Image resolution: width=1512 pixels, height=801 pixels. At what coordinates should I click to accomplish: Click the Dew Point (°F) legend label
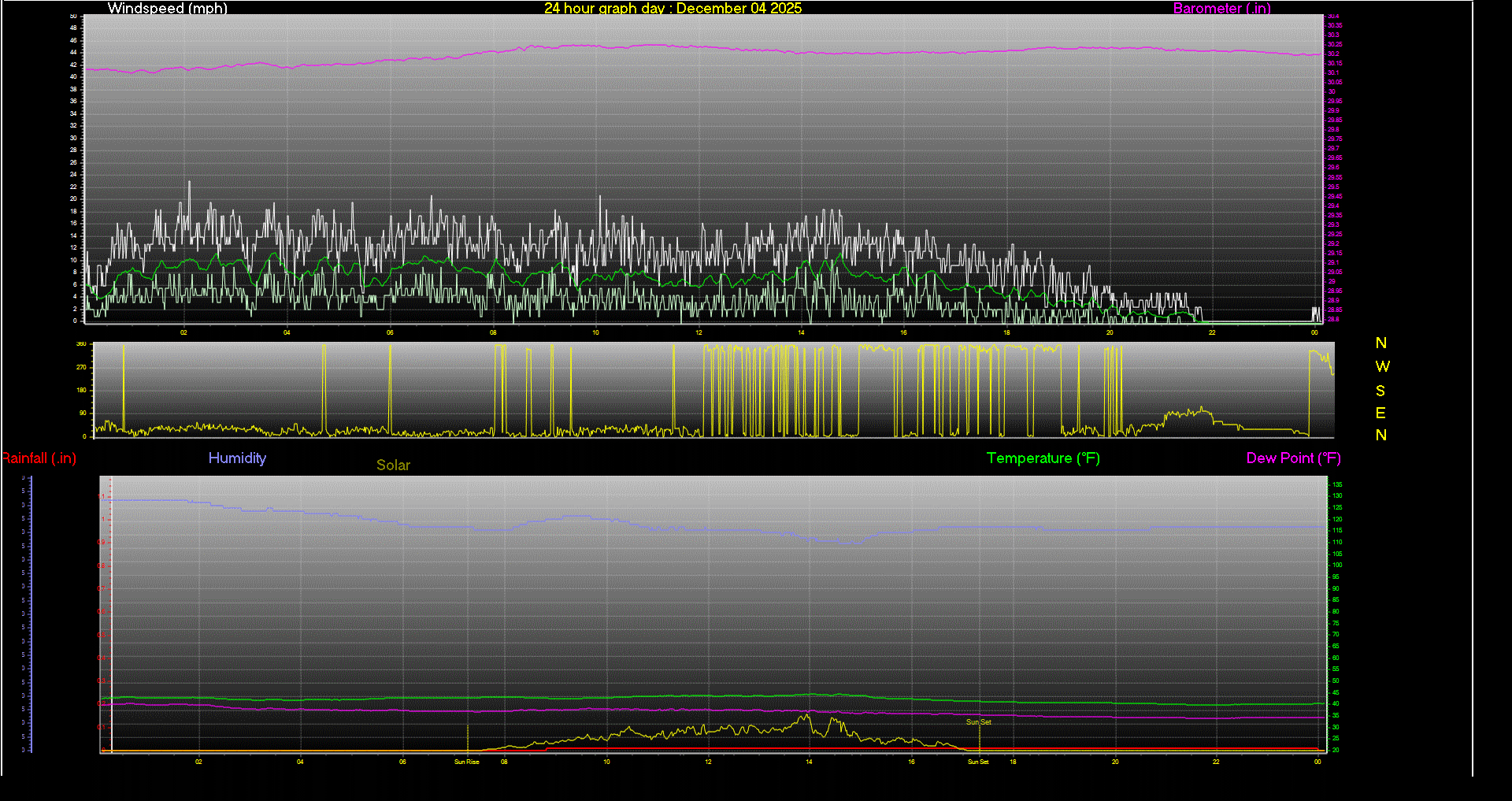[x=1293, y=458]
